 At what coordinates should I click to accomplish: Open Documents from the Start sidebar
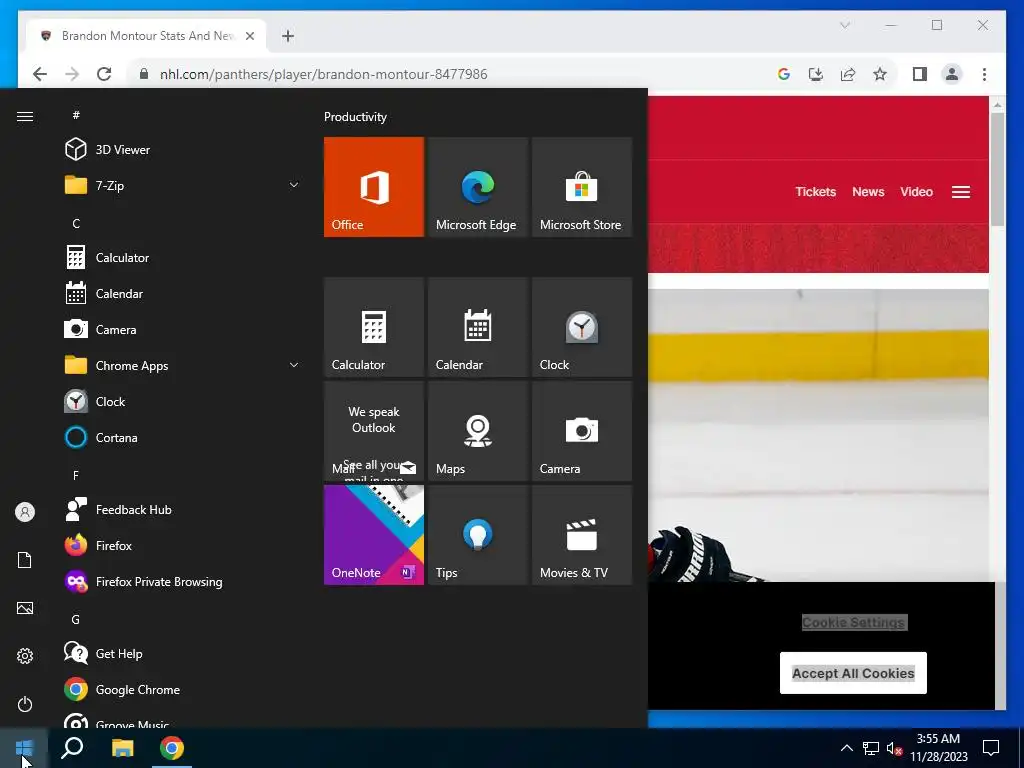[x=25, y=560]
